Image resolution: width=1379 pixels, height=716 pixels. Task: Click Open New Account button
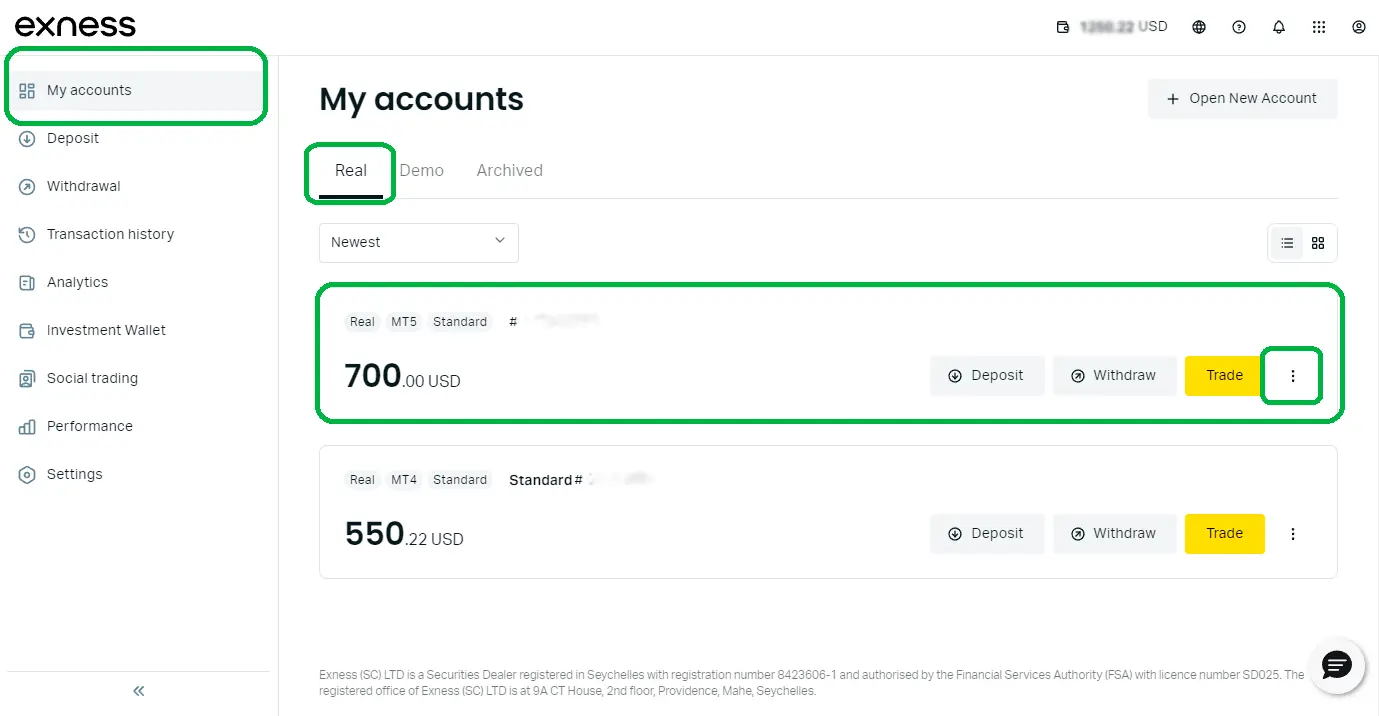[1242, 99]
